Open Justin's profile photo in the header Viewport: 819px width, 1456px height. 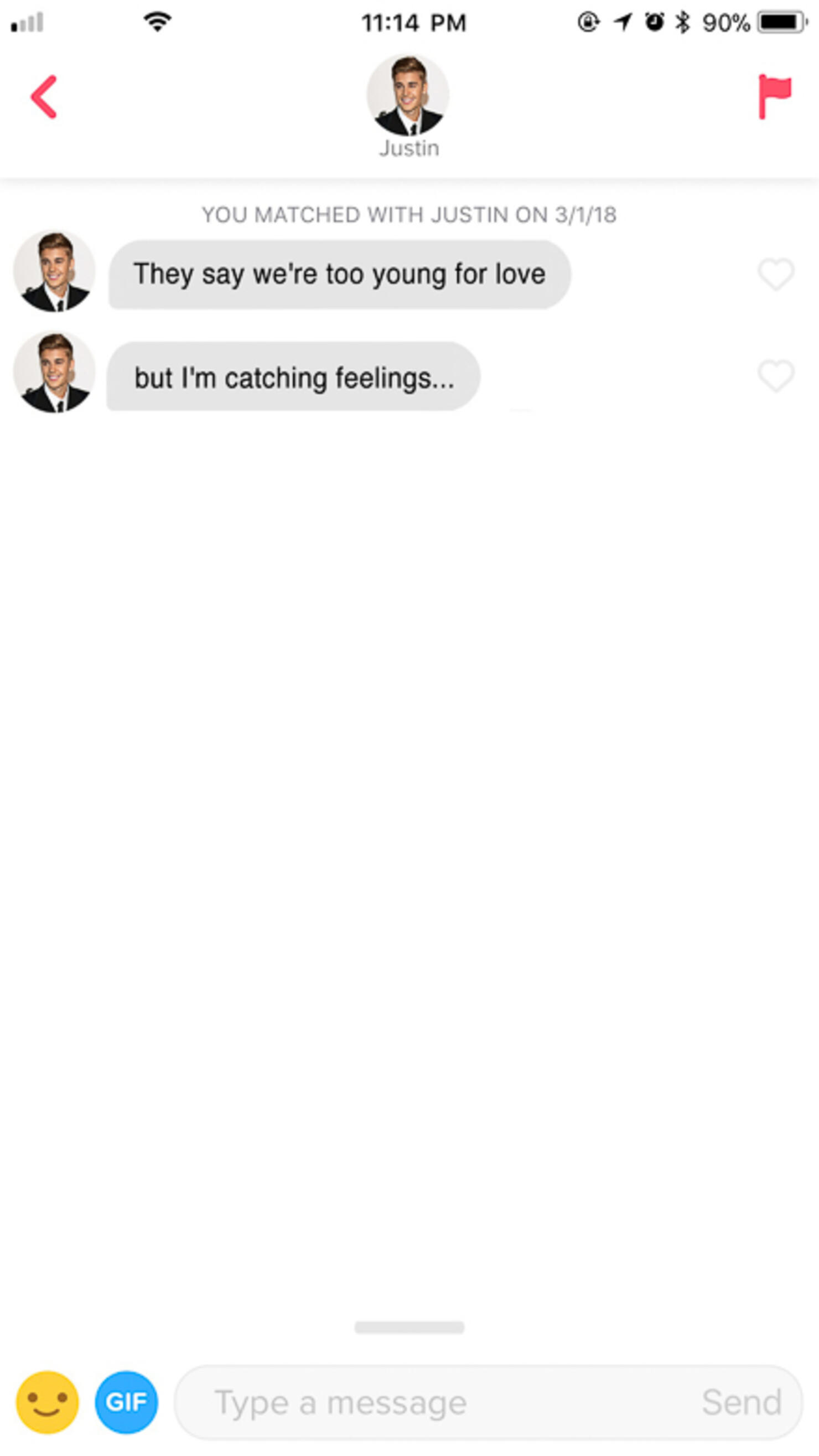408,95
